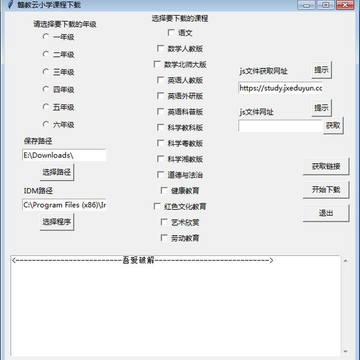Enable 科学粤教版 course checkbox

pyautogui.click(x=160, y=143)
